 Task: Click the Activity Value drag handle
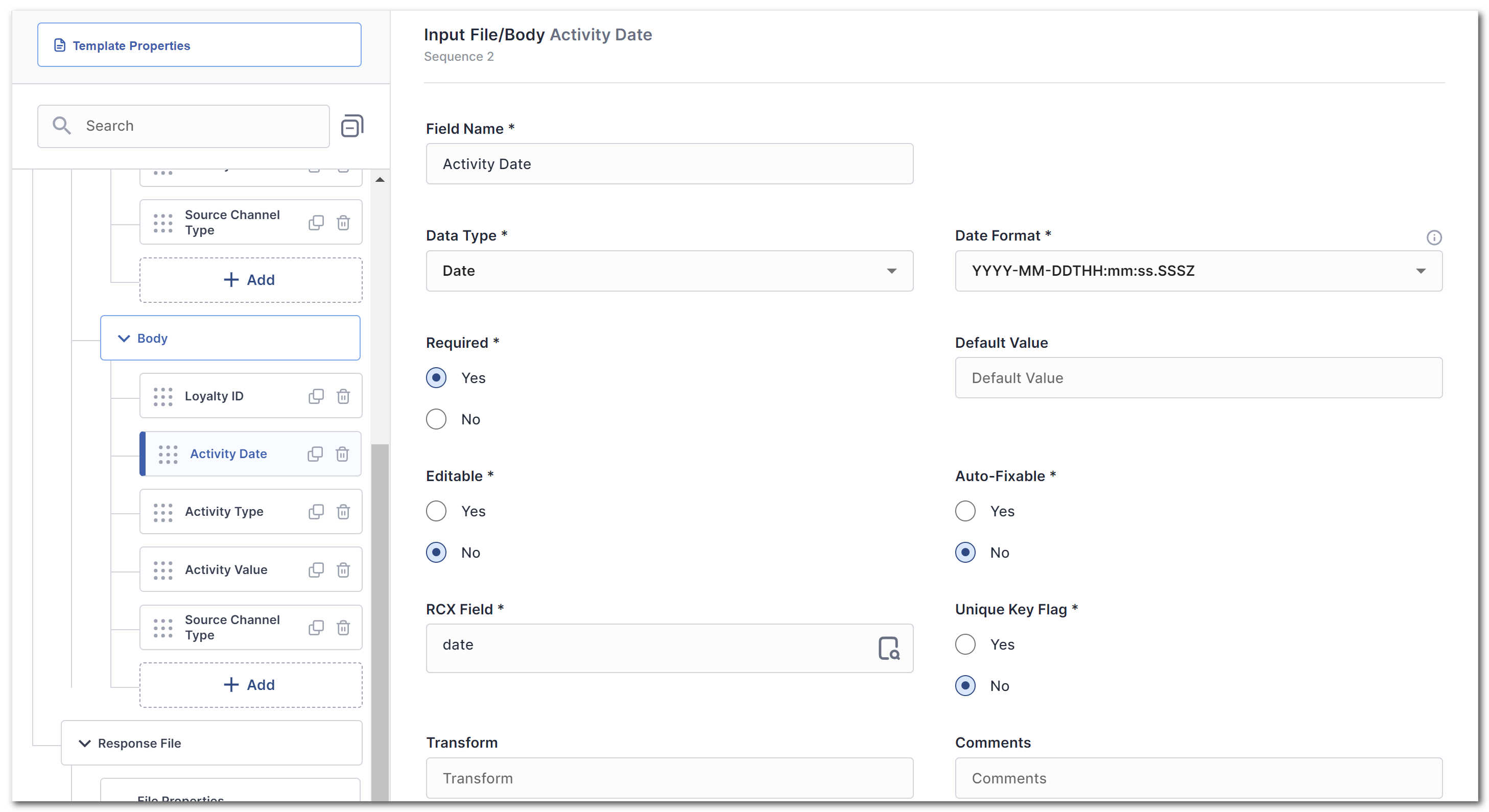click(163, 570)
